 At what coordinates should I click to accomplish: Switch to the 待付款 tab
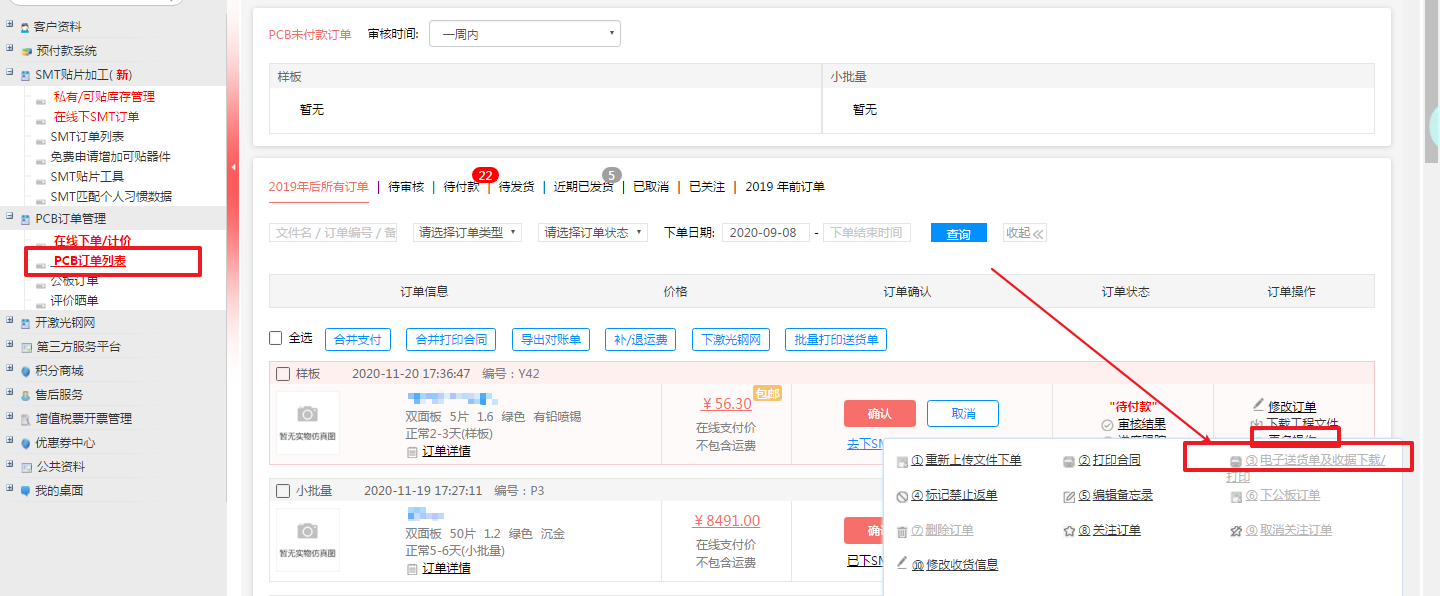461,187
